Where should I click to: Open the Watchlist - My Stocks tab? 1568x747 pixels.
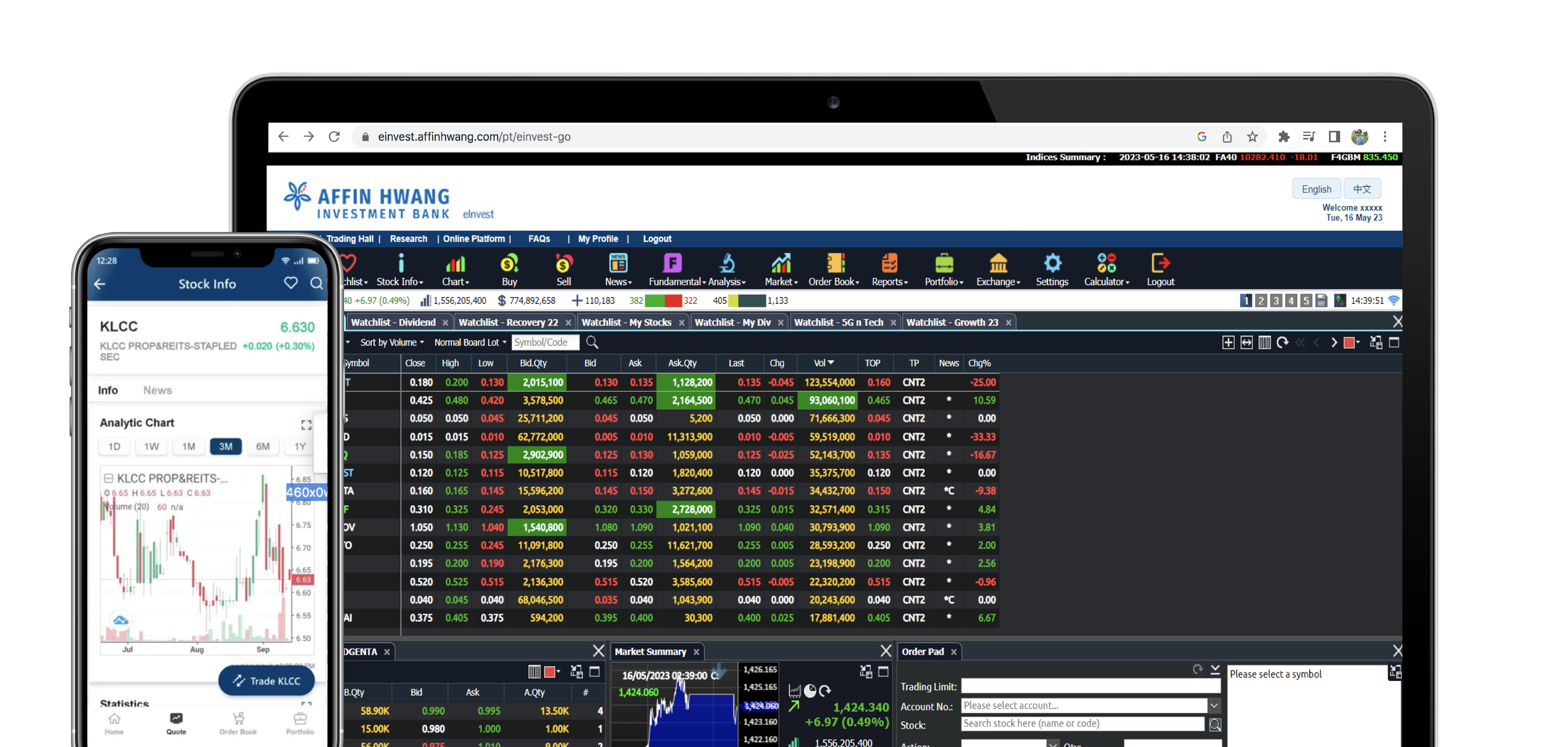point(626,322)
